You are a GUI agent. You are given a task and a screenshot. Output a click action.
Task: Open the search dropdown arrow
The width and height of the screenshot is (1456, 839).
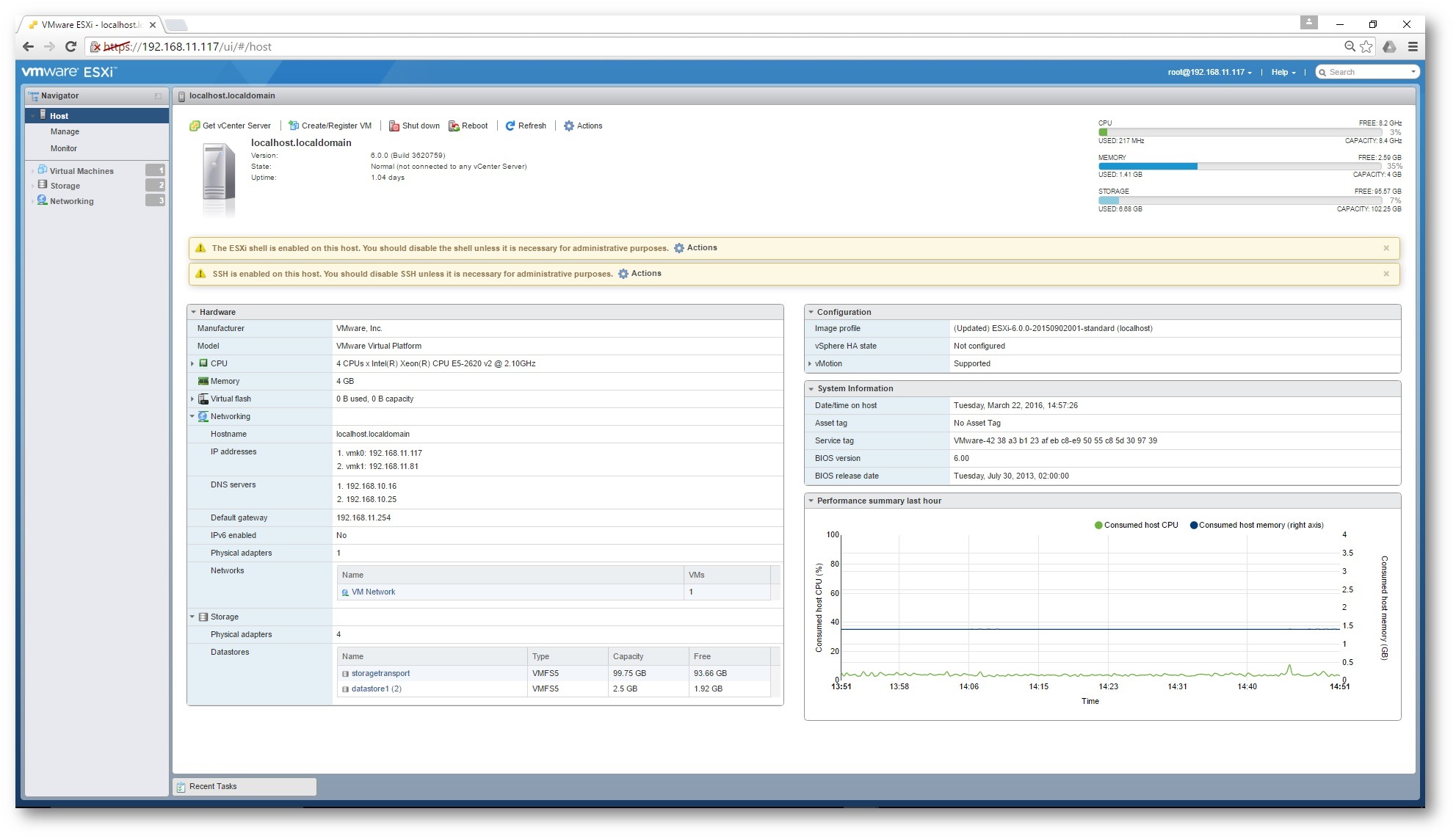(1413, 72)
